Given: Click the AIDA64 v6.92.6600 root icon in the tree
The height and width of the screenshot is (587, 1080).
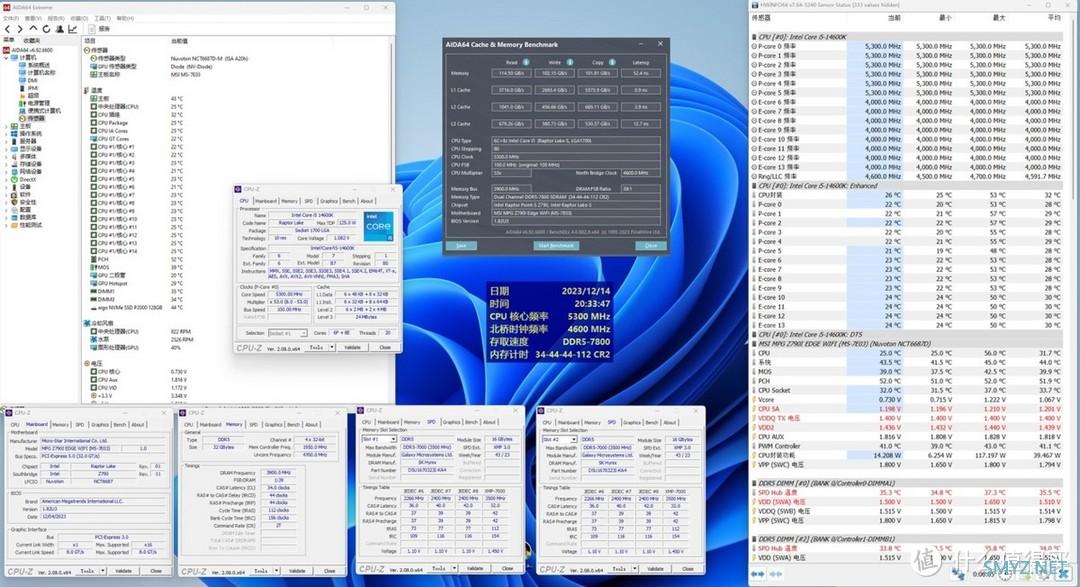Looking at the screenshot, I should click(7, 50).
